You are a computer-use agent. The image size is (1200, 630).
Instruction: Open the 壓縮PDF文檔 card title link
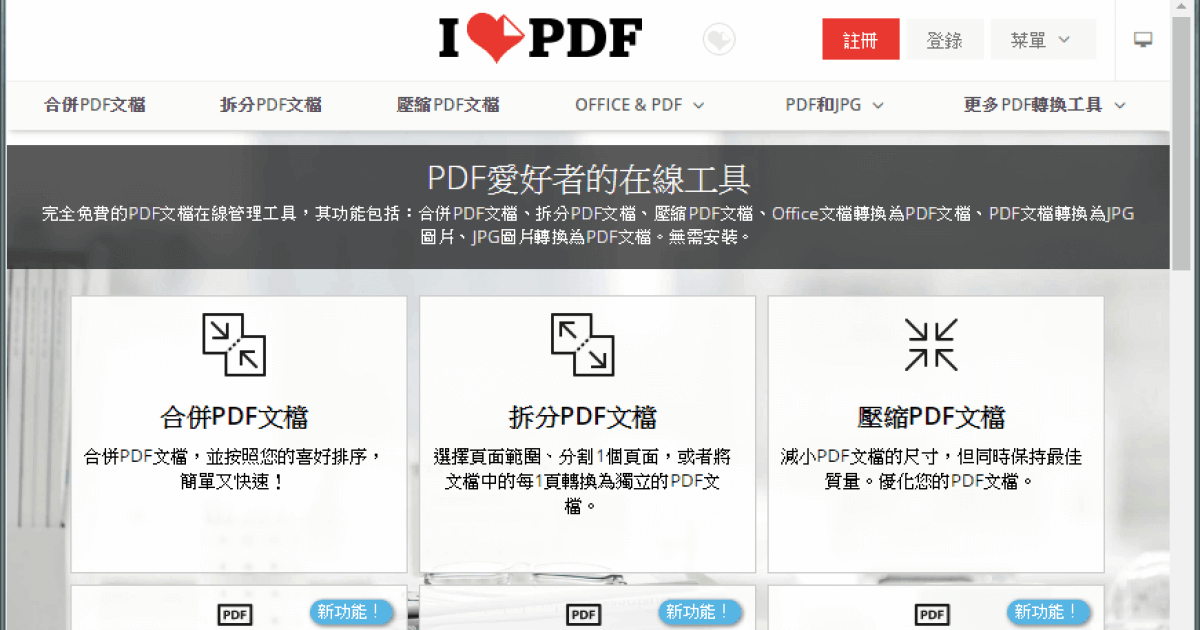click(931, 417)
